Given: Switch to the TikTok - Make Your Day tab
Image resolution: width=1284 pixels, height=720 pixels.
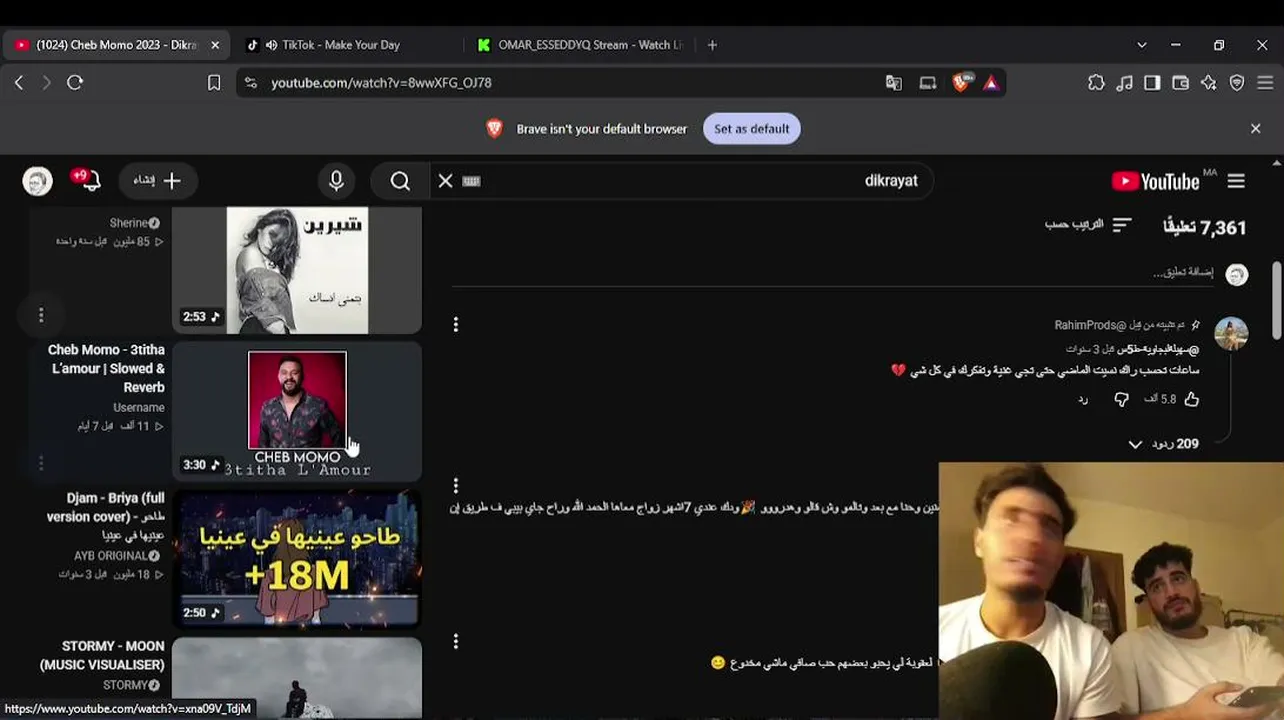Looking at the screenshot, I should [340, 45].
